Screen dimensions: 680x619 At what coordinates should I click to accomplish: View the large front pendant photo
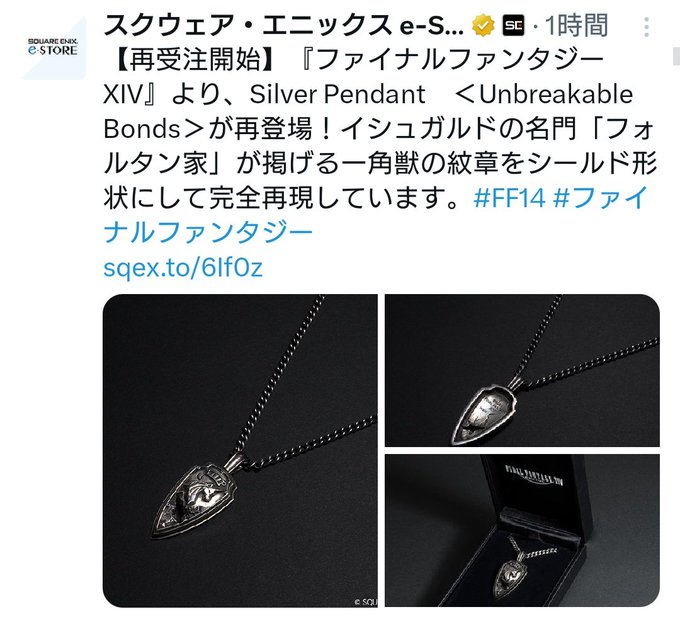point(240,450)
